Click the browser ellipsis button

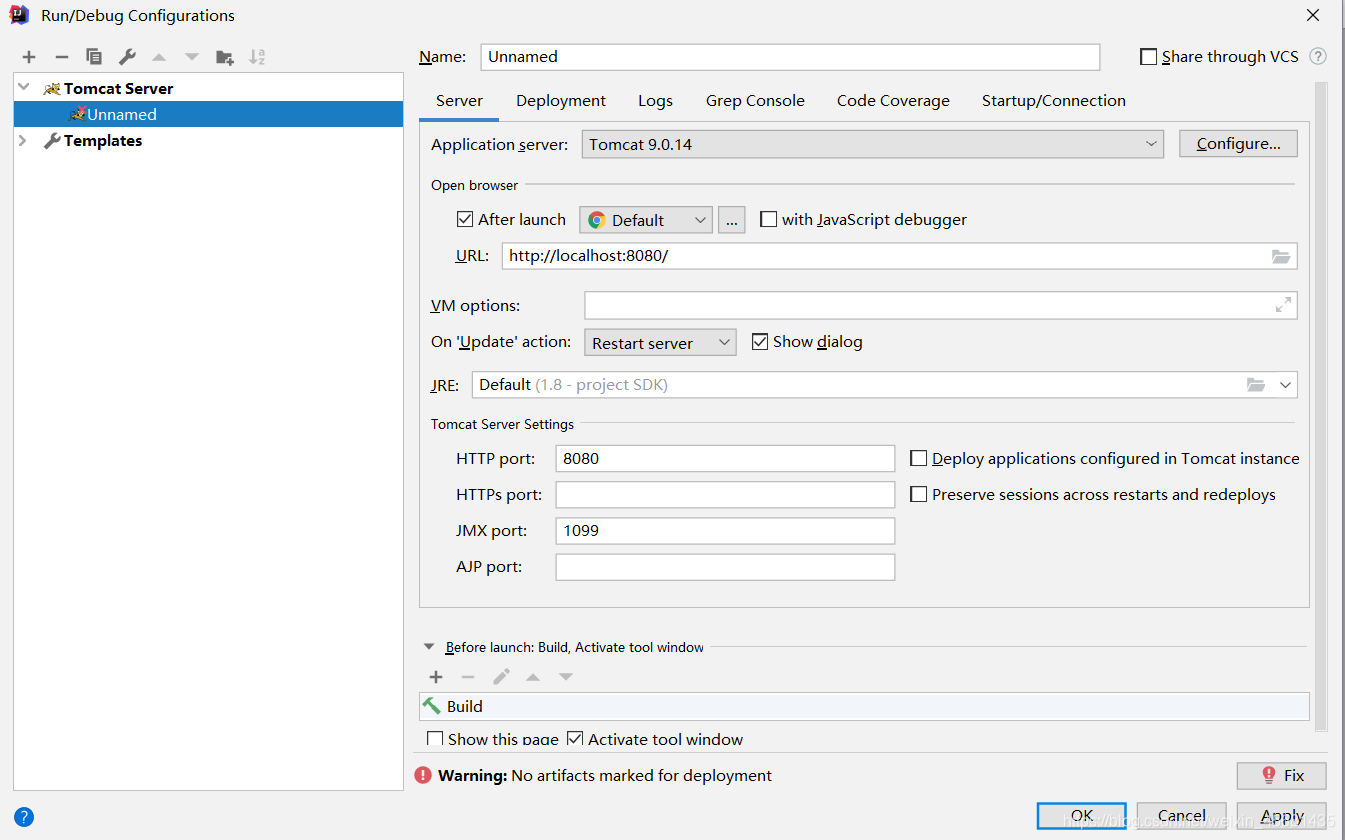pos(732,220)
